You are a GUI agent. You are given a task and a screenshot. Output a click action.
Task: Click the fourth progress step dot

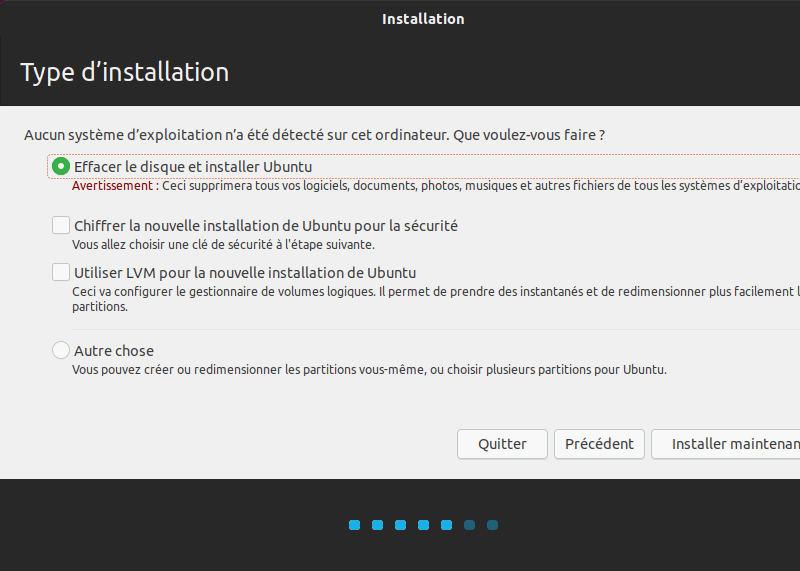click(x=423, y=525)
